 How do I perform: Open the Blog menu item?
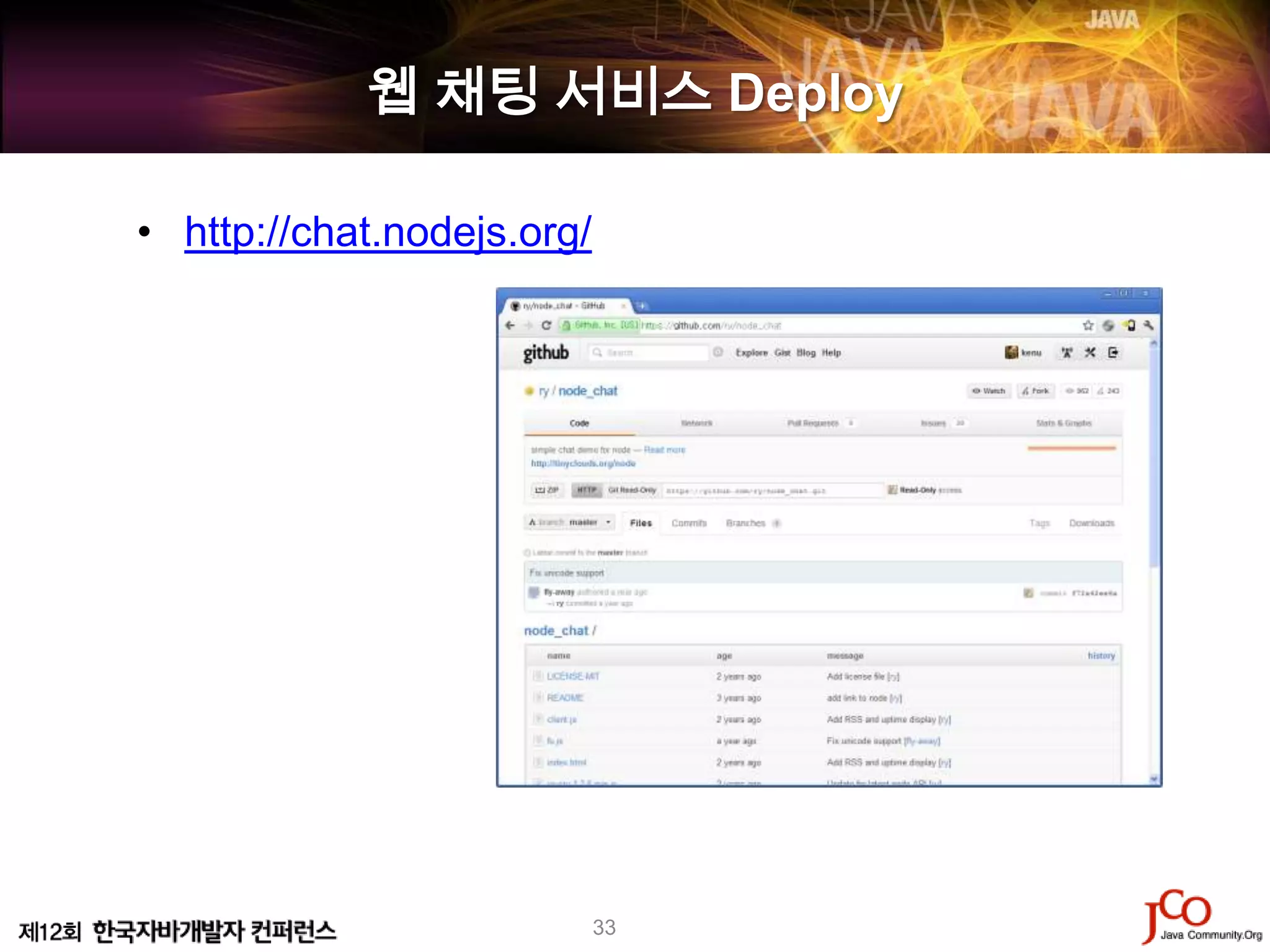[806, 353]
